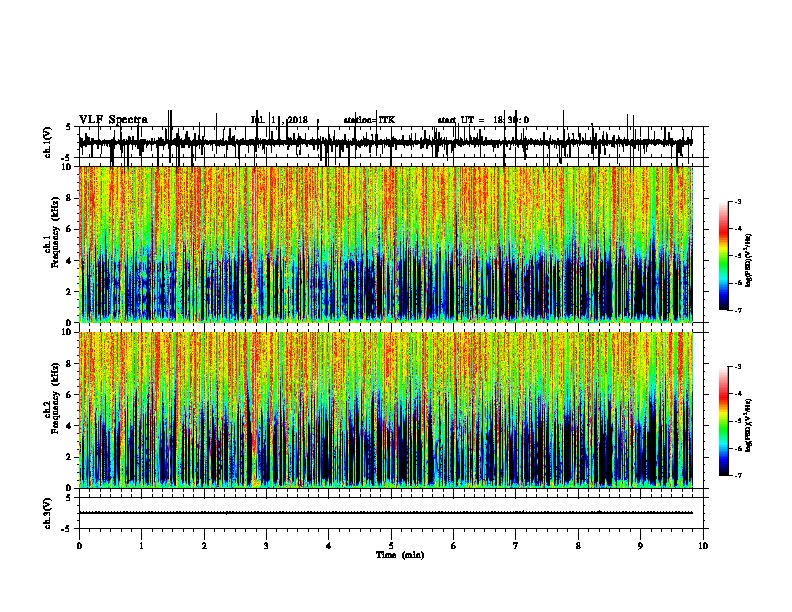Click the '4' kHz tick on ch.2 frequency axis
The width and height of the screenshot is (792, 612).
click(x=70, y=426)
